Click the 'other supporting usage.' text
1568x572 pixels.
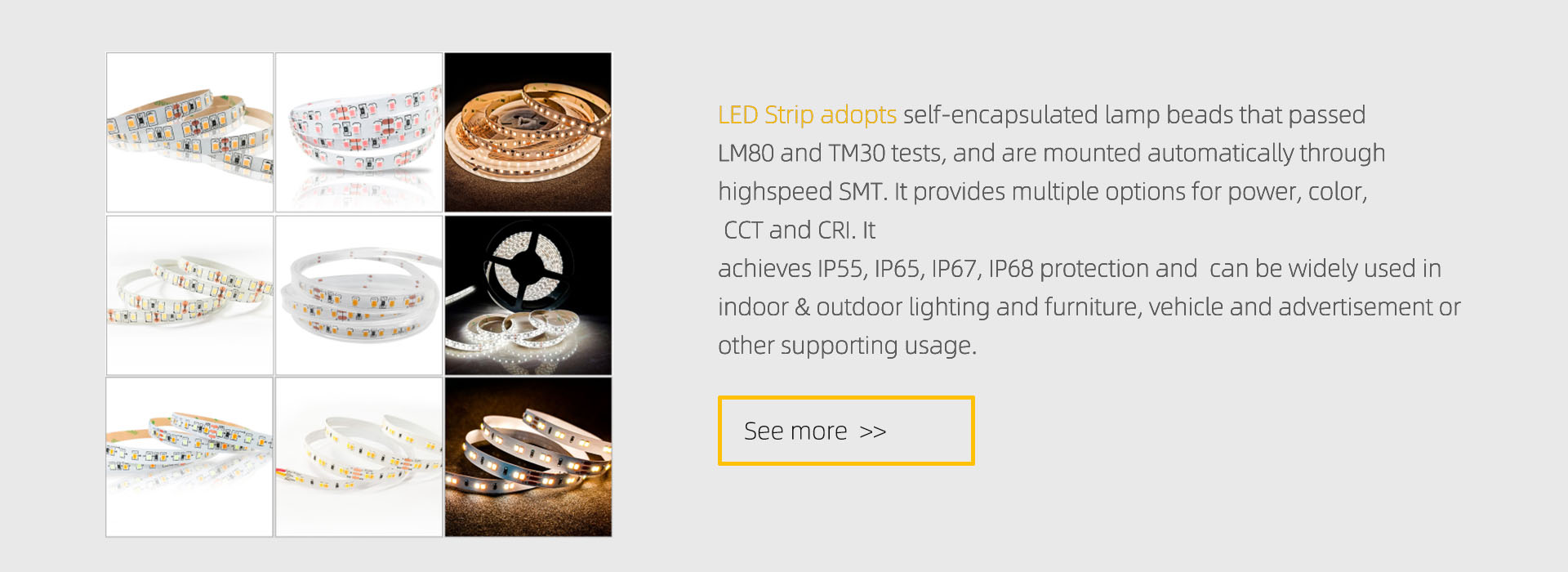[x=847, y=346]
